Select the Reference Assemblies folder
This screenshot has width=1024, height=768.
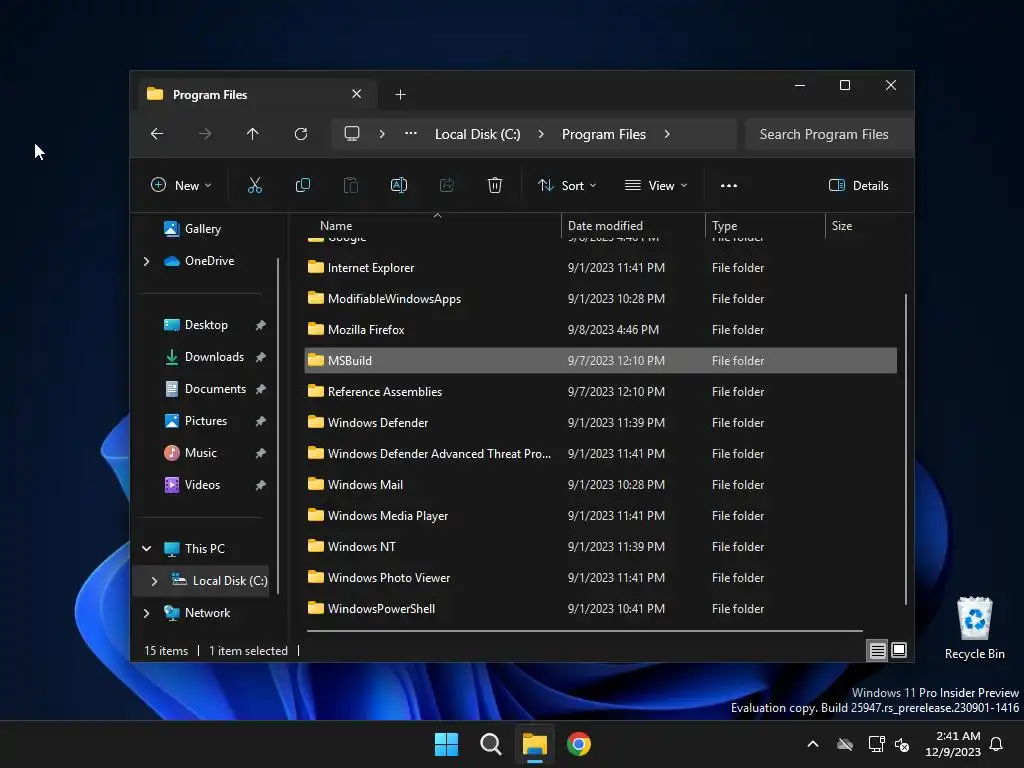tap(600, 392)
